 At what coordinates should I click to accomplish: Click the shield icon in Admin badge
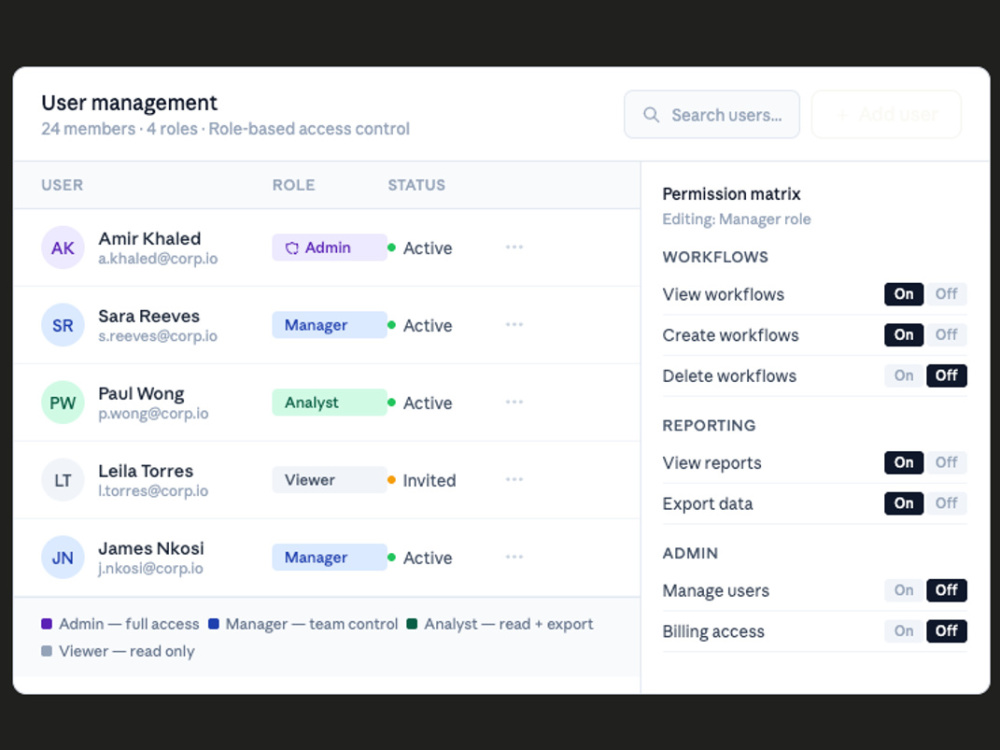291,248
